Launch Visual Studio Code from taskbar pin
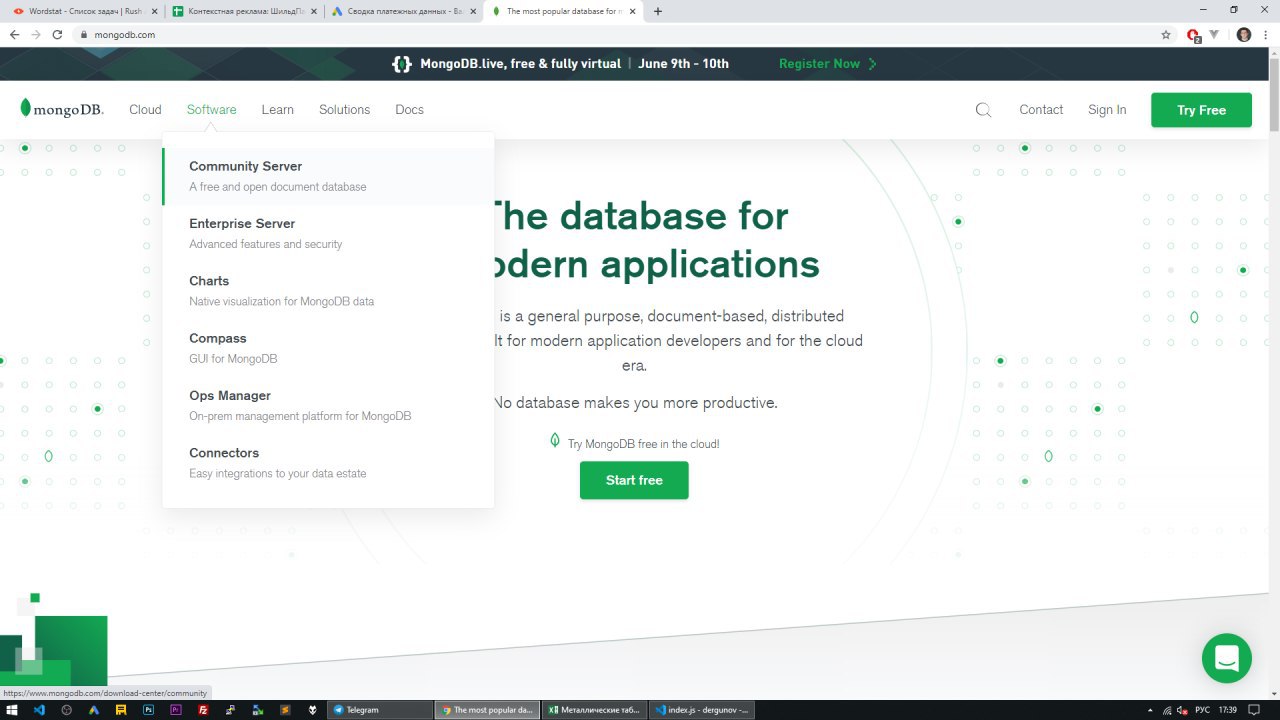Image resolution: width=1280 pixels, height=720 pixels. (40, 710)
